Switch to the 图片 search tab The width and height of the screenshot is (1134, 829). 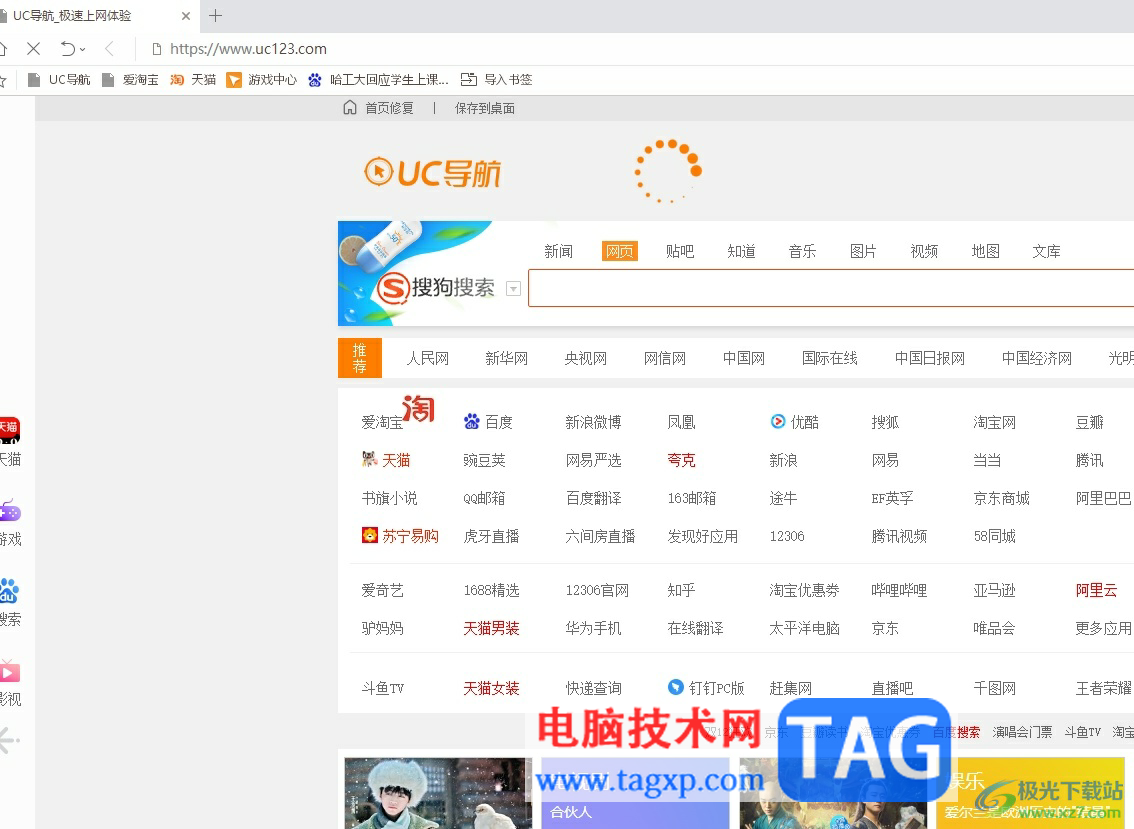(863, 251)
